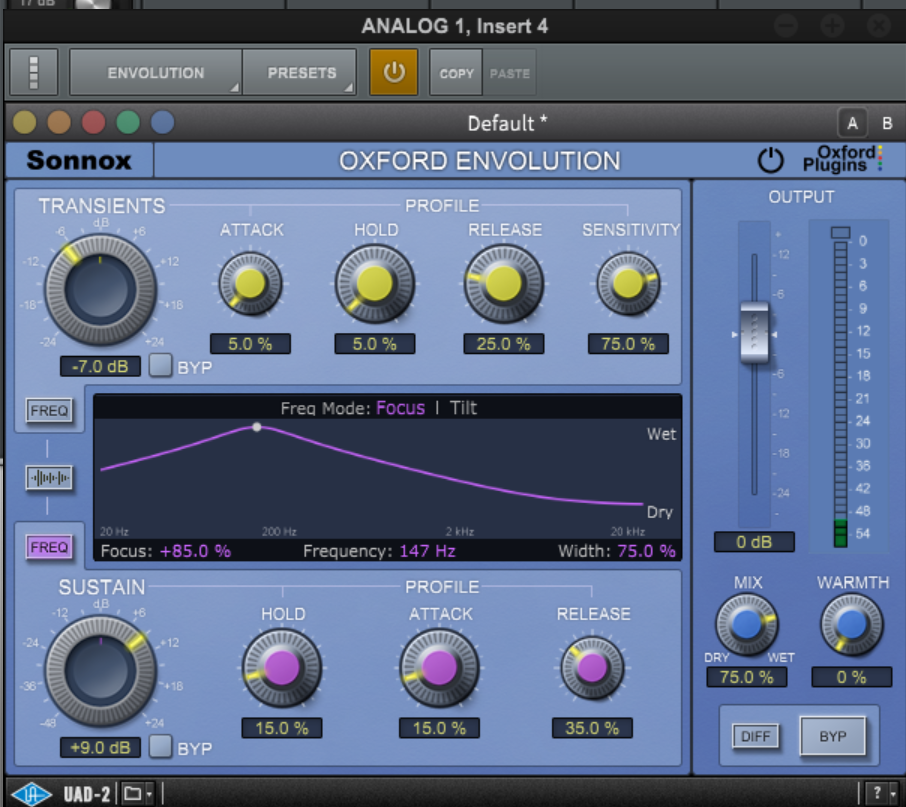Select the red color dot

[93, 122]
